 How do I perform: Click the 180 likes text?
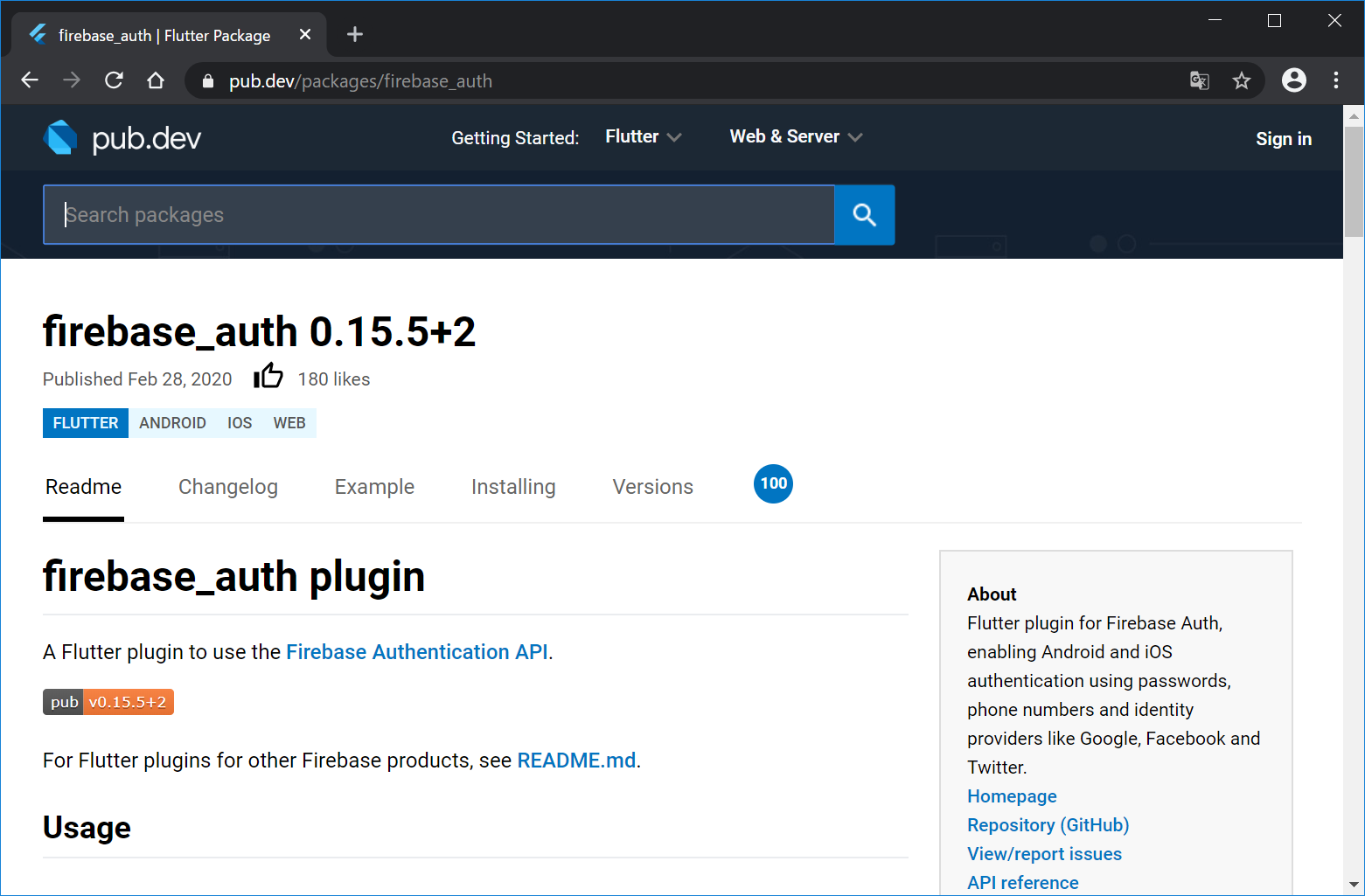click(x=334, y=379)
